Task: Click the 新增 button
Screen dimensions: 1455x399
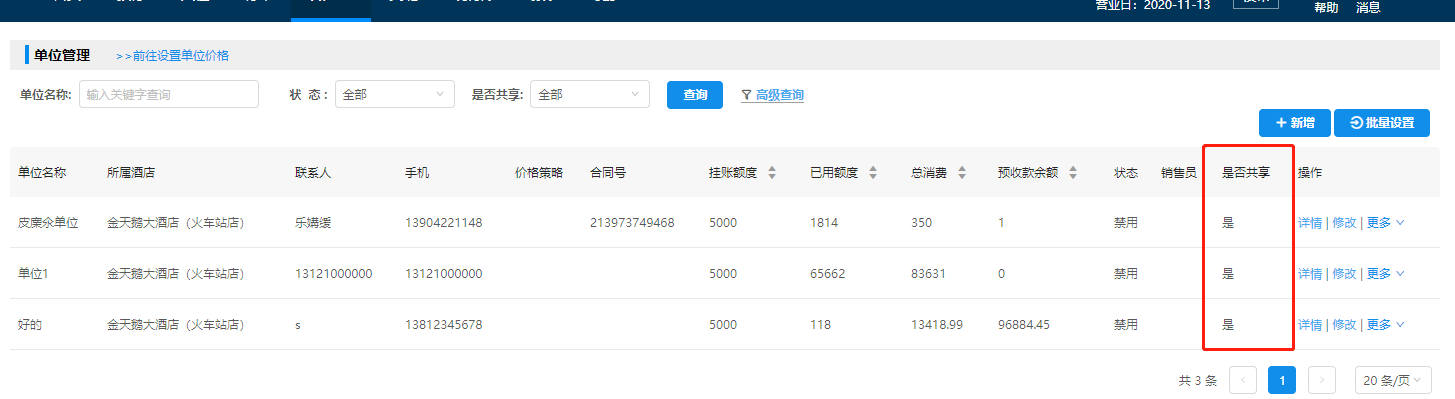Action: (1294, 123)
